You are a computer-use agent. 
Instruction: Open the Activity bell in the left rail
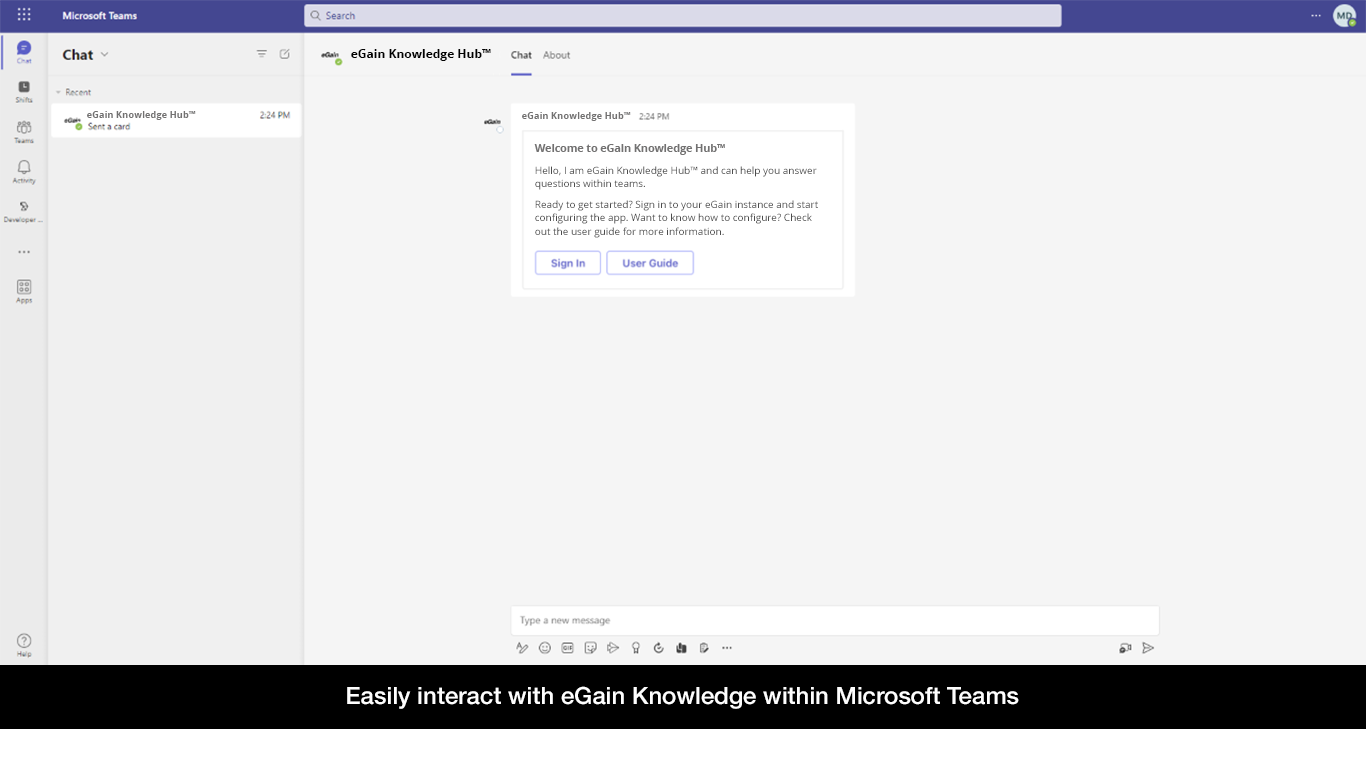(24, 172)
